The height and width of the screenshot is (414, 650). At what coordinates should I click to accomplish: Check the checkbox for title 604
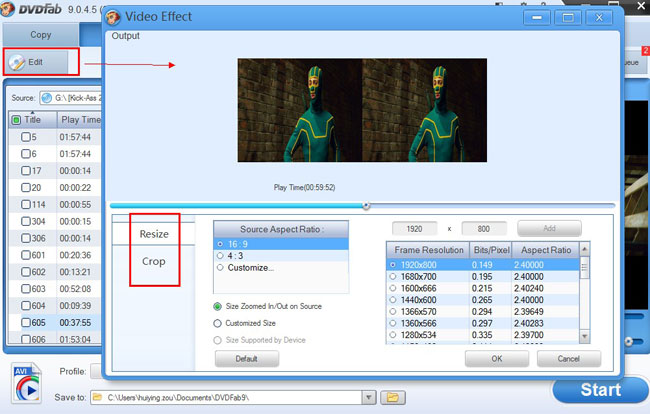click(26, 305)
